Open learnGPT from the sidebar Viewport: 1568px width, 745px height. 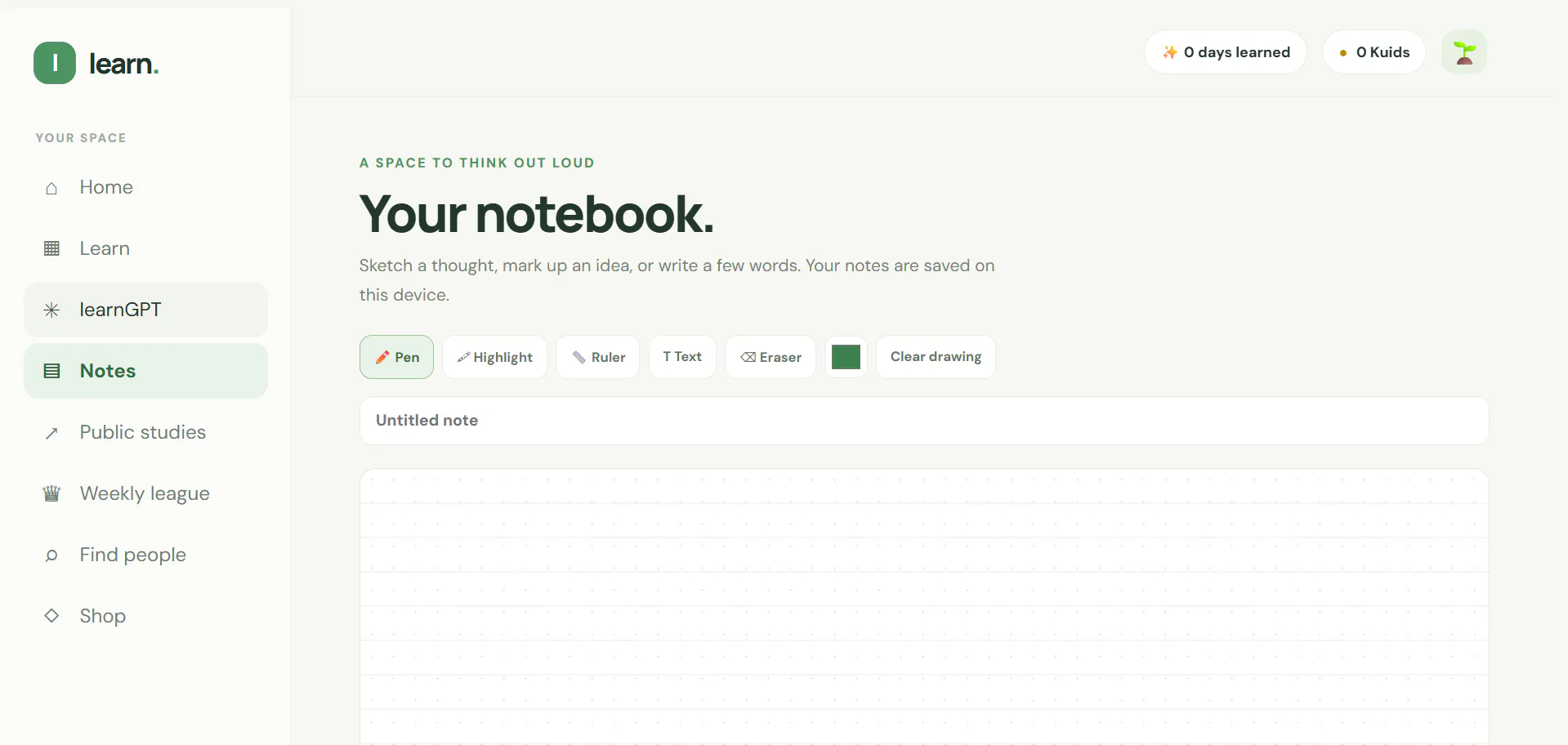[145, 310]
